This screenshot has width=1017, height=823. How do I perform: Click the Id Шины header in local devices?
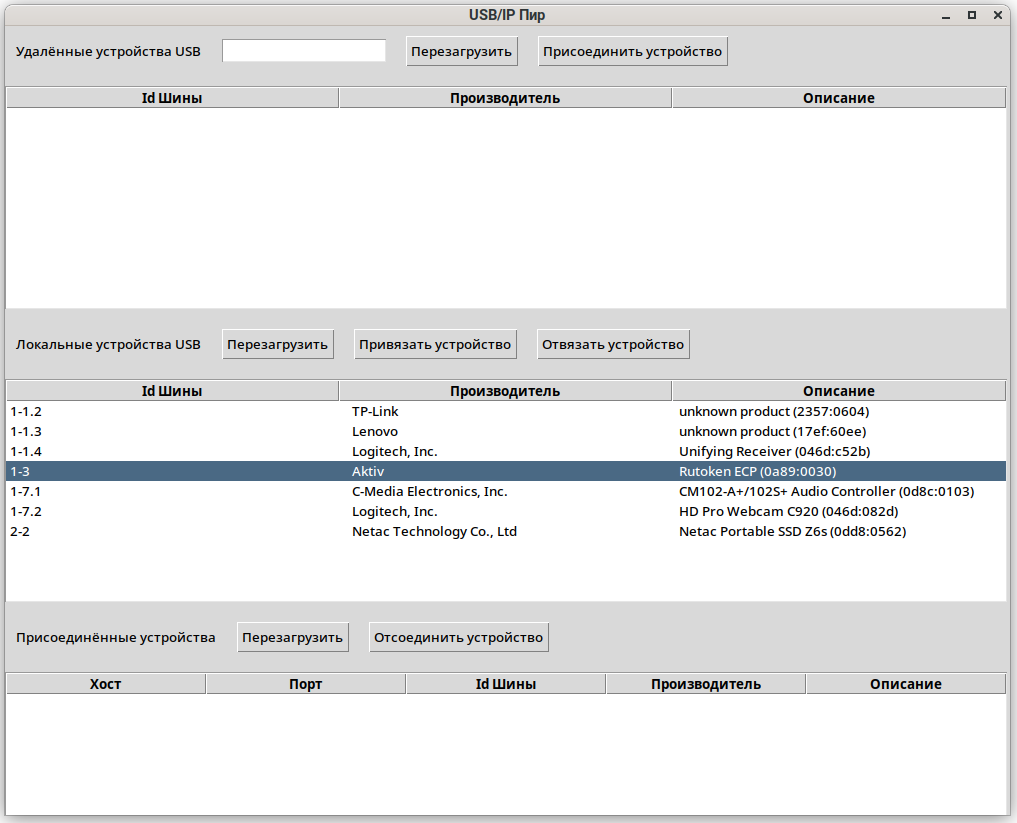pos(172,391)
